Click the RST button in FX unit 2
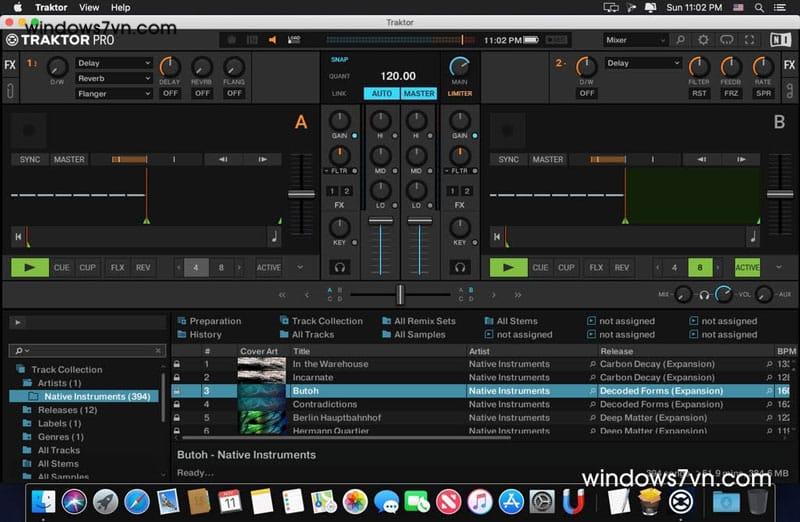 coord(699,93)
